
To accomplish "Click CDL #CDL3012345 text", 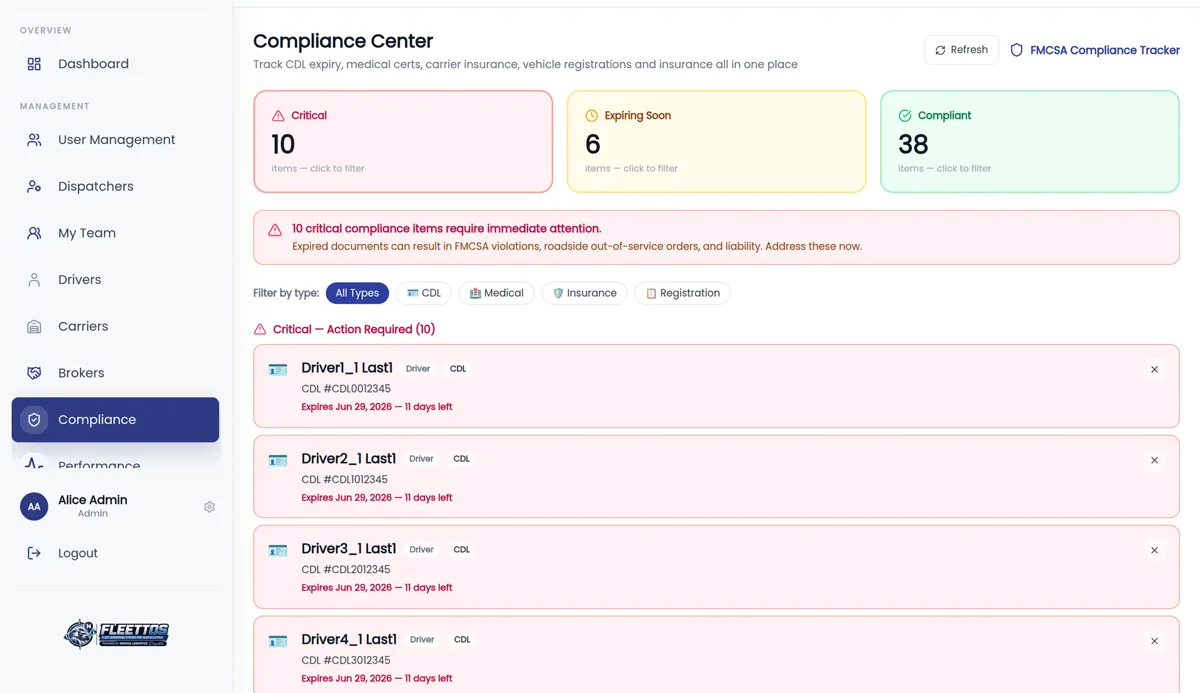I will tap(346, 660).
